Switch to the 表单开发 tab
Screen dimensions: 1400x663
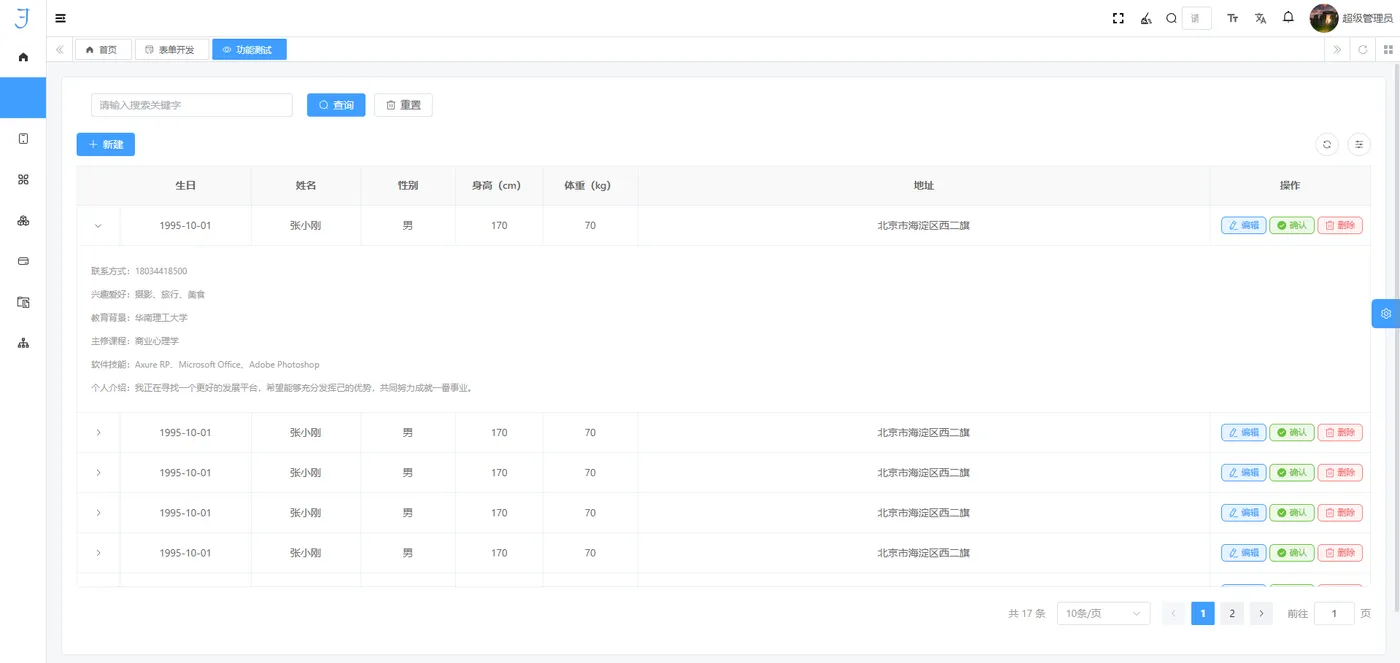171,48
